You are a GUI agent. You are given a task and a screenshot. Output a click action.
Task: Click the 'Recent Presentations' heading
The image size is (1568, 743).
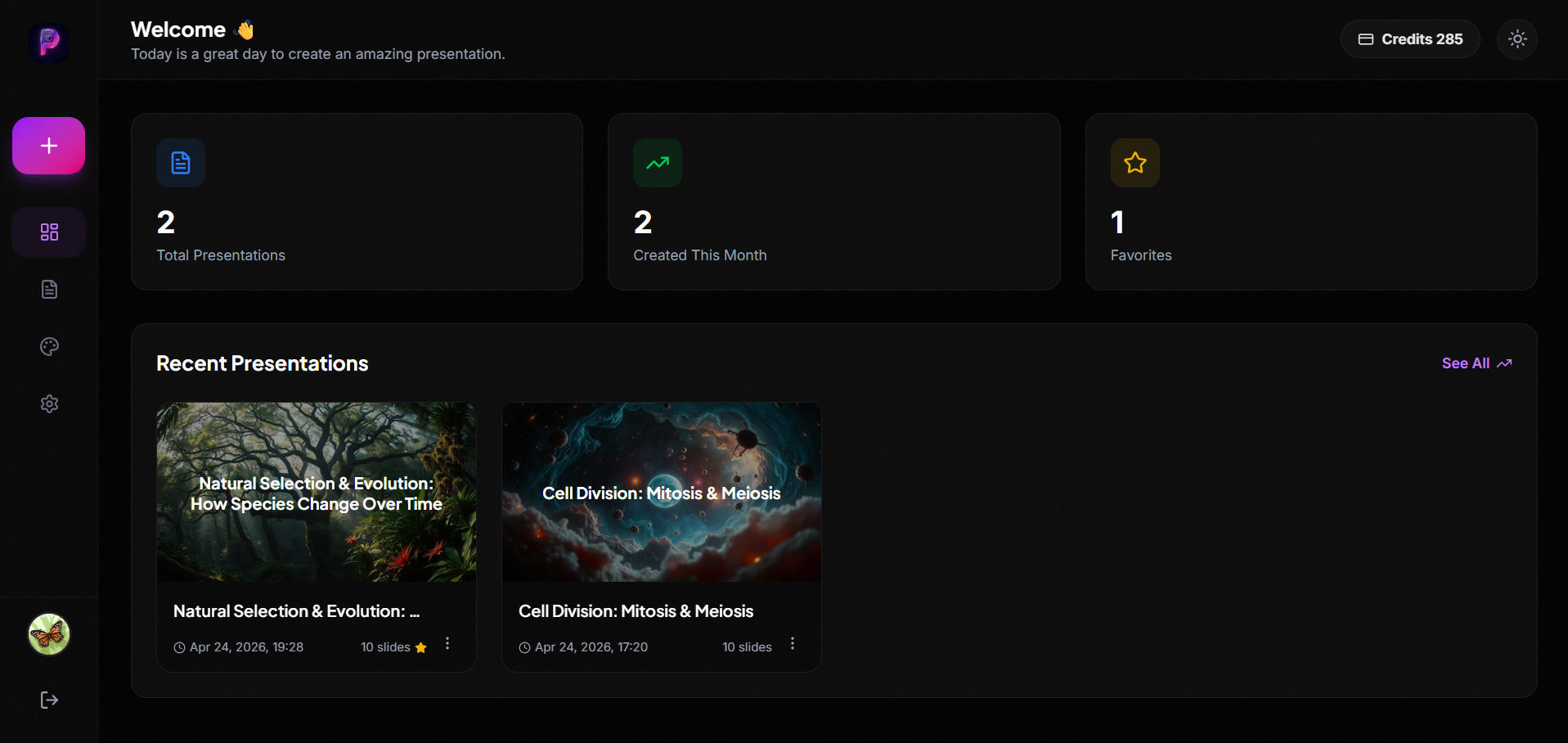[x=263, y=363]
